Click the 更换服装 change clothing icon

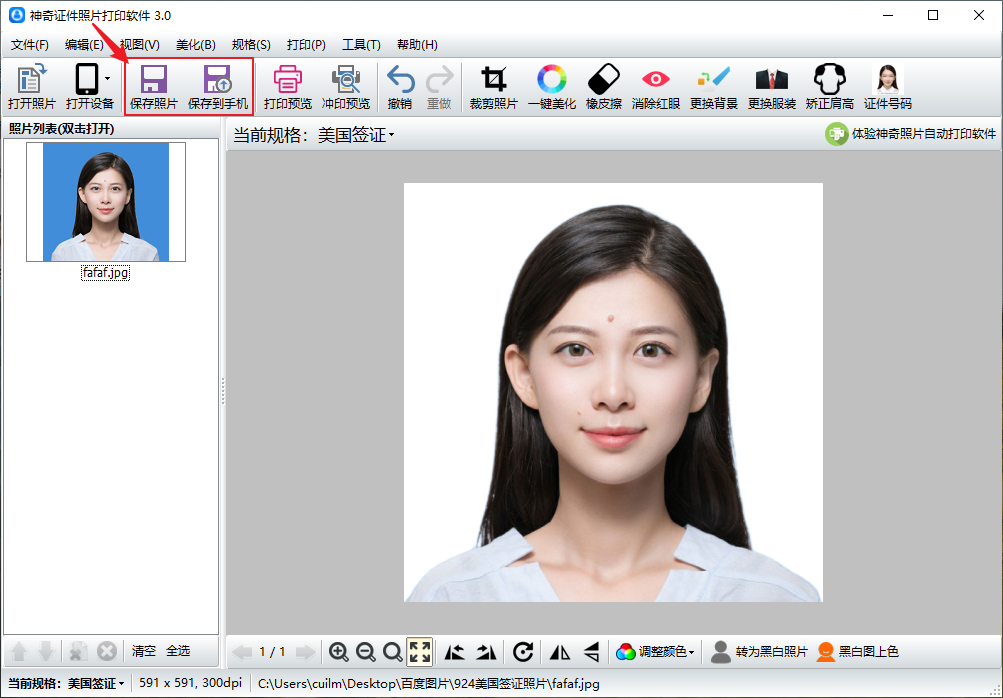click(x=771, y=86)
